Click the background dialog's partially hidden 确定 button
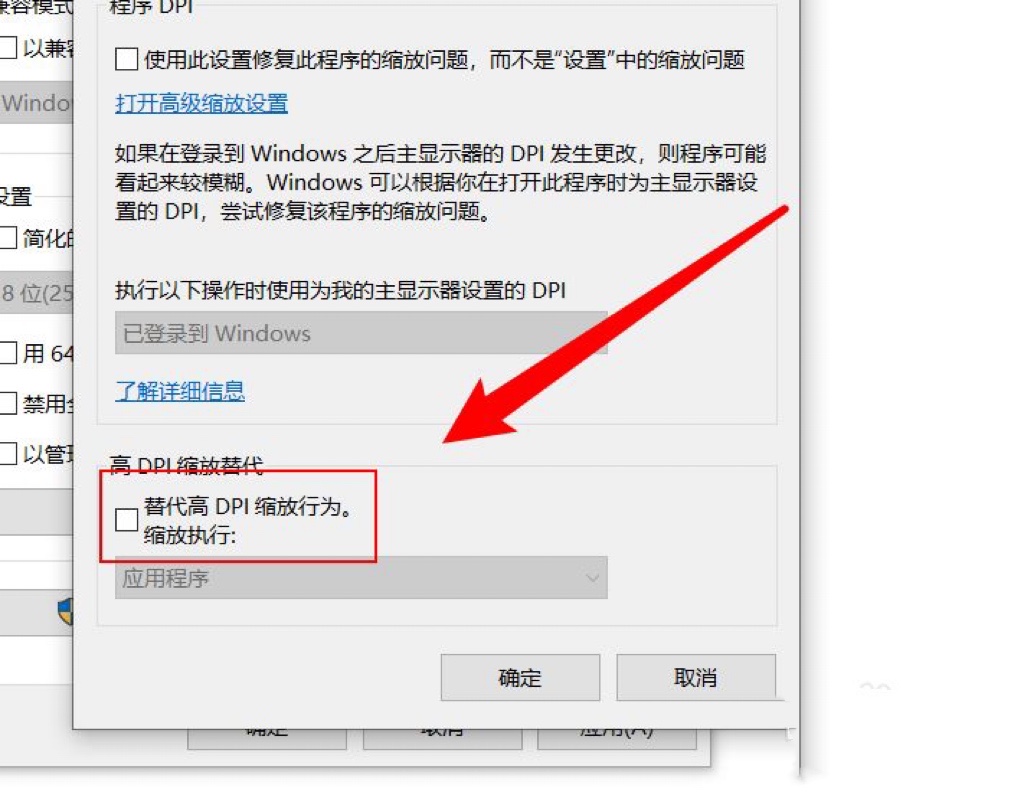The height and width of the screenshot is (793, 1024). (x=266, y=738)
